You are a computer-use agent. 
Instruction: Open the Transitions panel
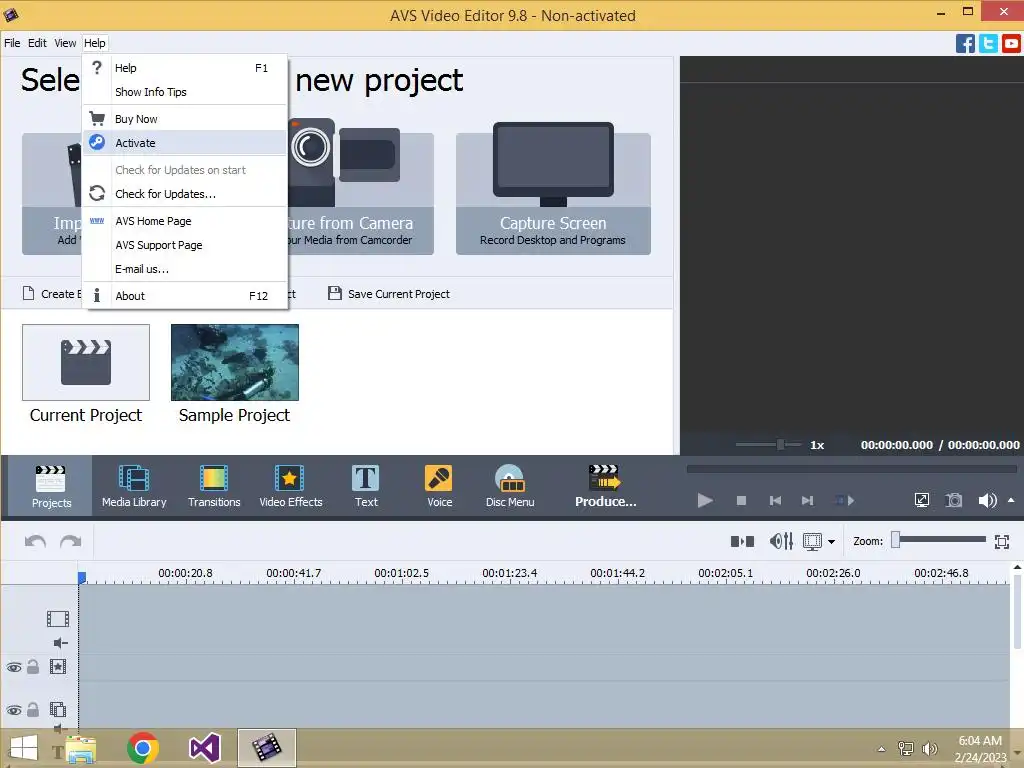(214, 486)
